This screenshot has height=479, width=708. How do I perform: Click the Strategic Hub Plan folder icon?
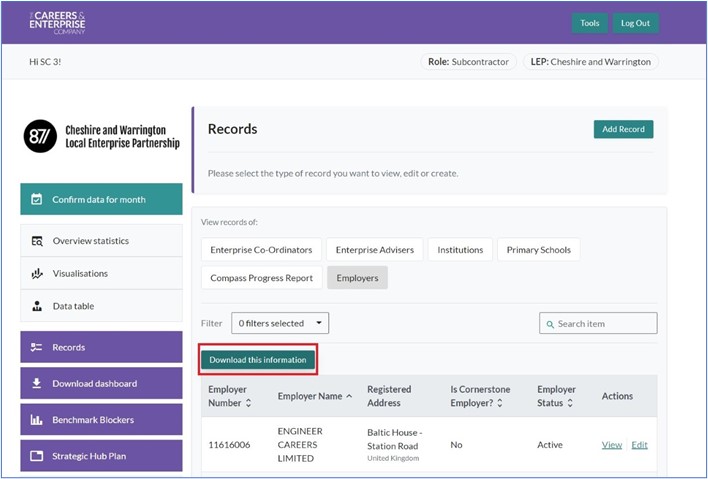[37, 456]
